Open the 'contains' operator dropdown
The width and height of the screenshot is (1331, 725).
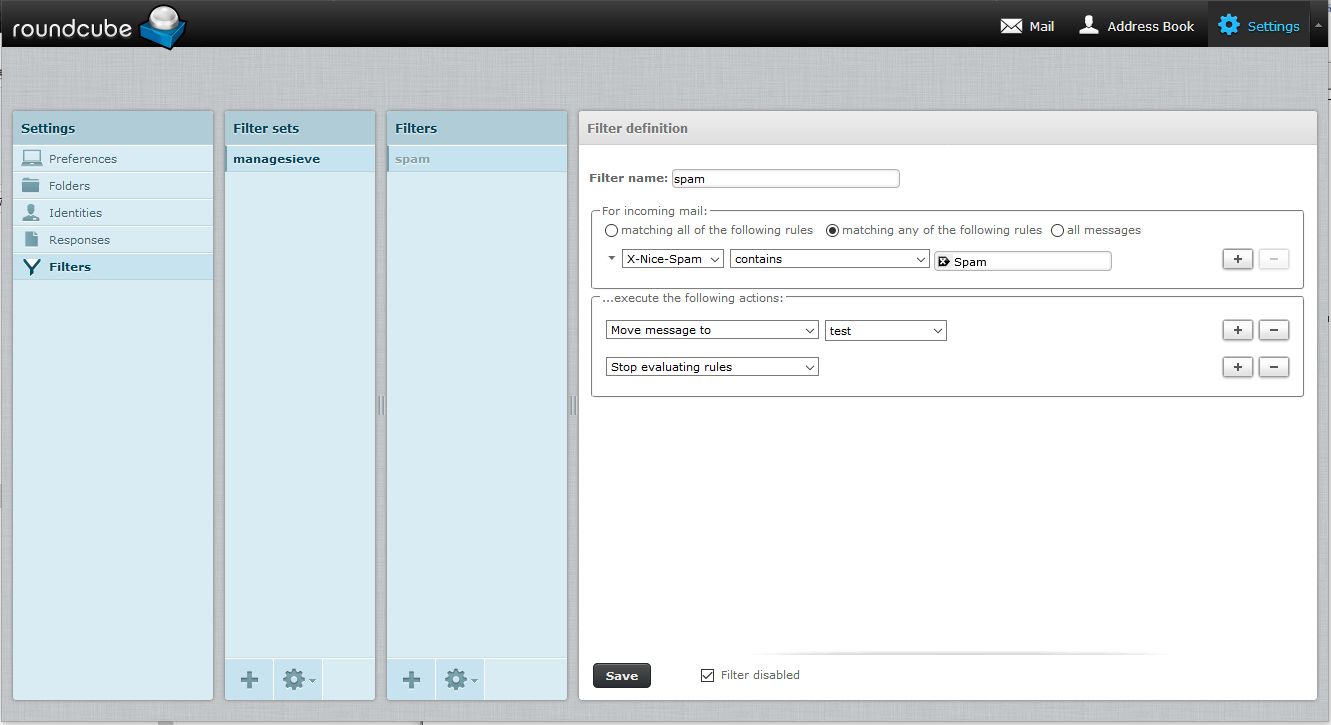coord(830,259)
